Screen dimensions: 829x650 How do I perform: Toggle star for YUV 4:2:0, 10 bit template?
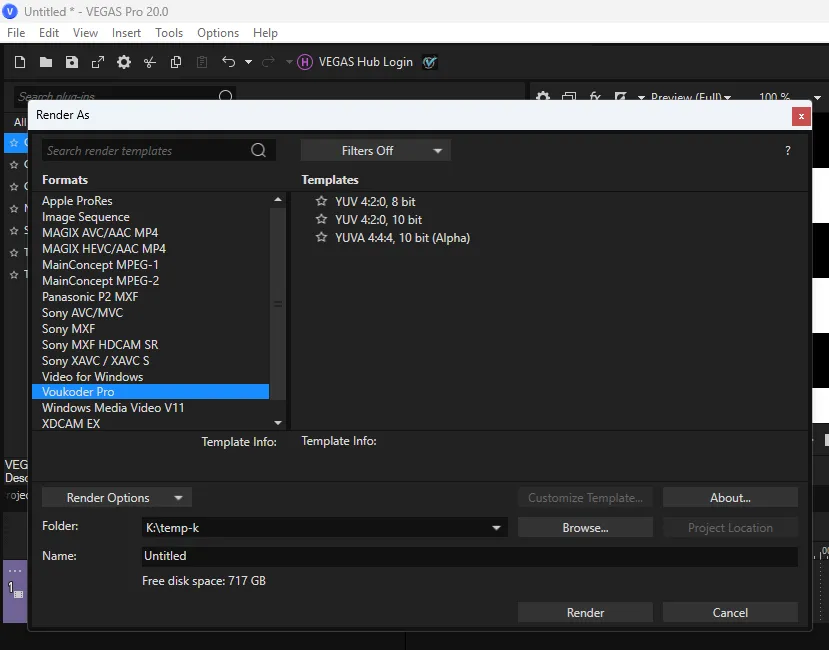[321, 220]
